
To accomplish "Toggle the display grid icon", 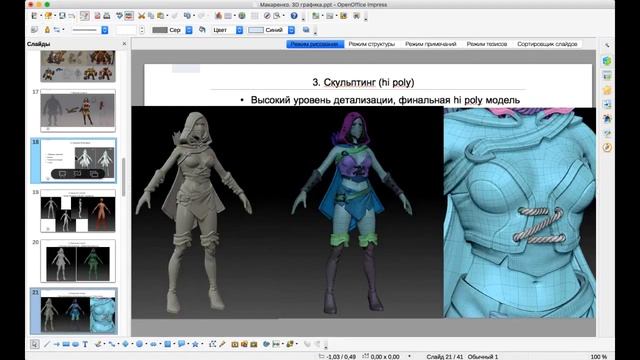I will [255, 16].
